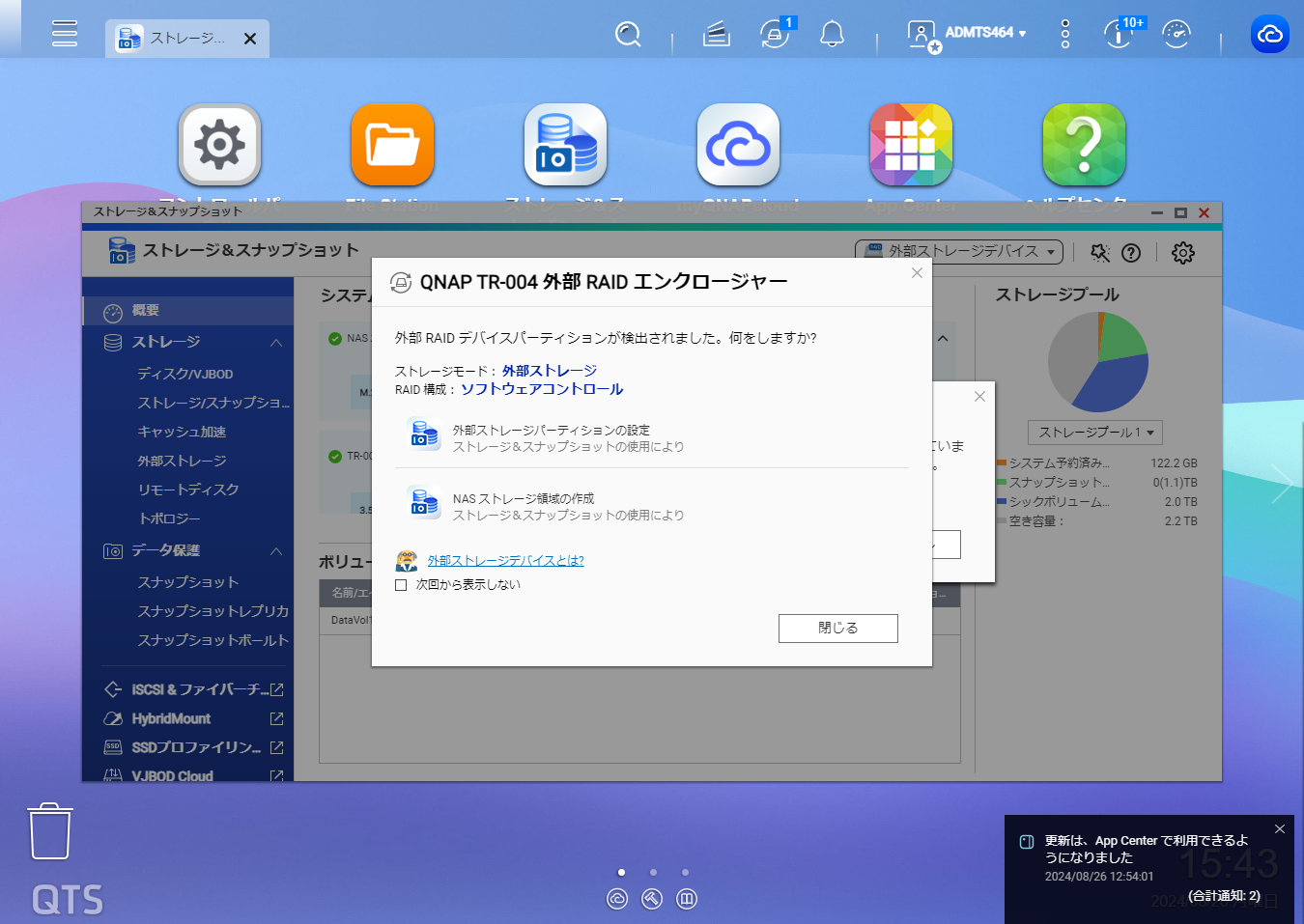Select トポロジー in the sidebar

coord(169,518)
